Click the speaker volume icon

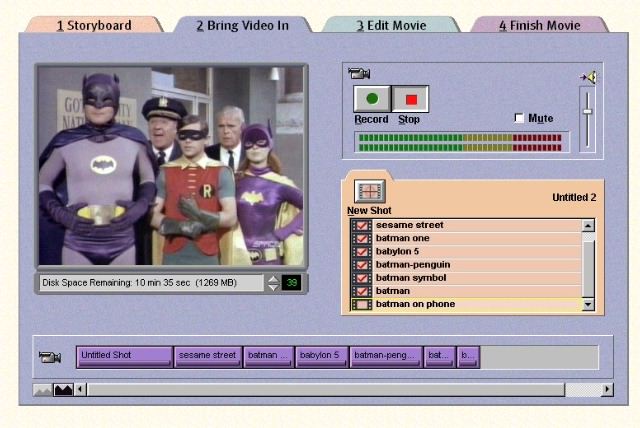coord(588,76)
